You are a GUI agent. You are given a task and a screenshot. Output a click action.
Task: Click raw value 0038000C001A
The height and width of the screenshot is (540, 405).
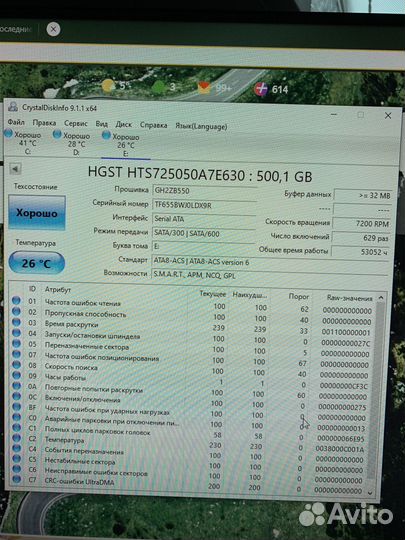[340, 449]
